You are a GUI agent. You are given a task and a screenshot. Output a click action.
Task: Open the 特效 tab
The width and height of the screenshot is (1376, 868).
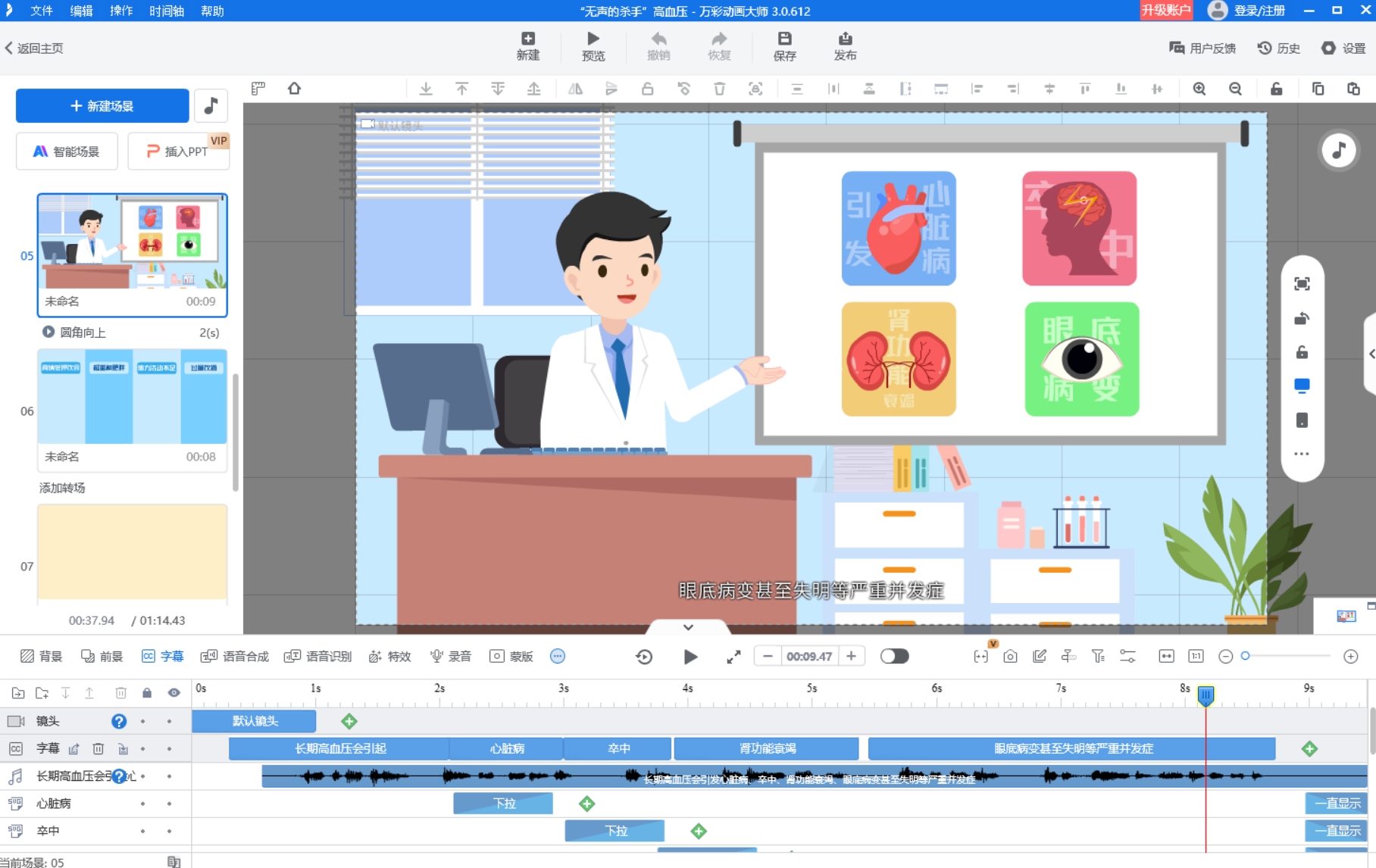click(x=389, y=656)
